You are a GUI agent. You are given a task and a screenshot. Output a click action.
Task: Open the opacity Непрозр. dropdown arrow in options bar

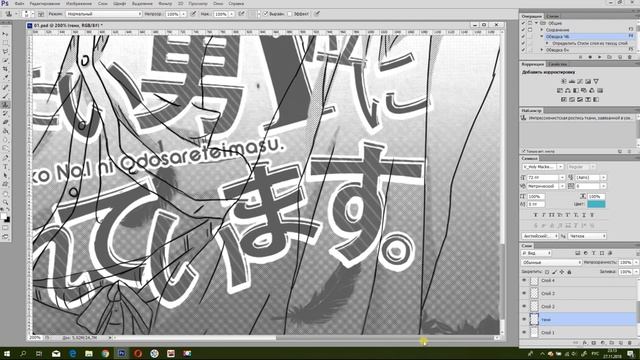pos(183,14)
